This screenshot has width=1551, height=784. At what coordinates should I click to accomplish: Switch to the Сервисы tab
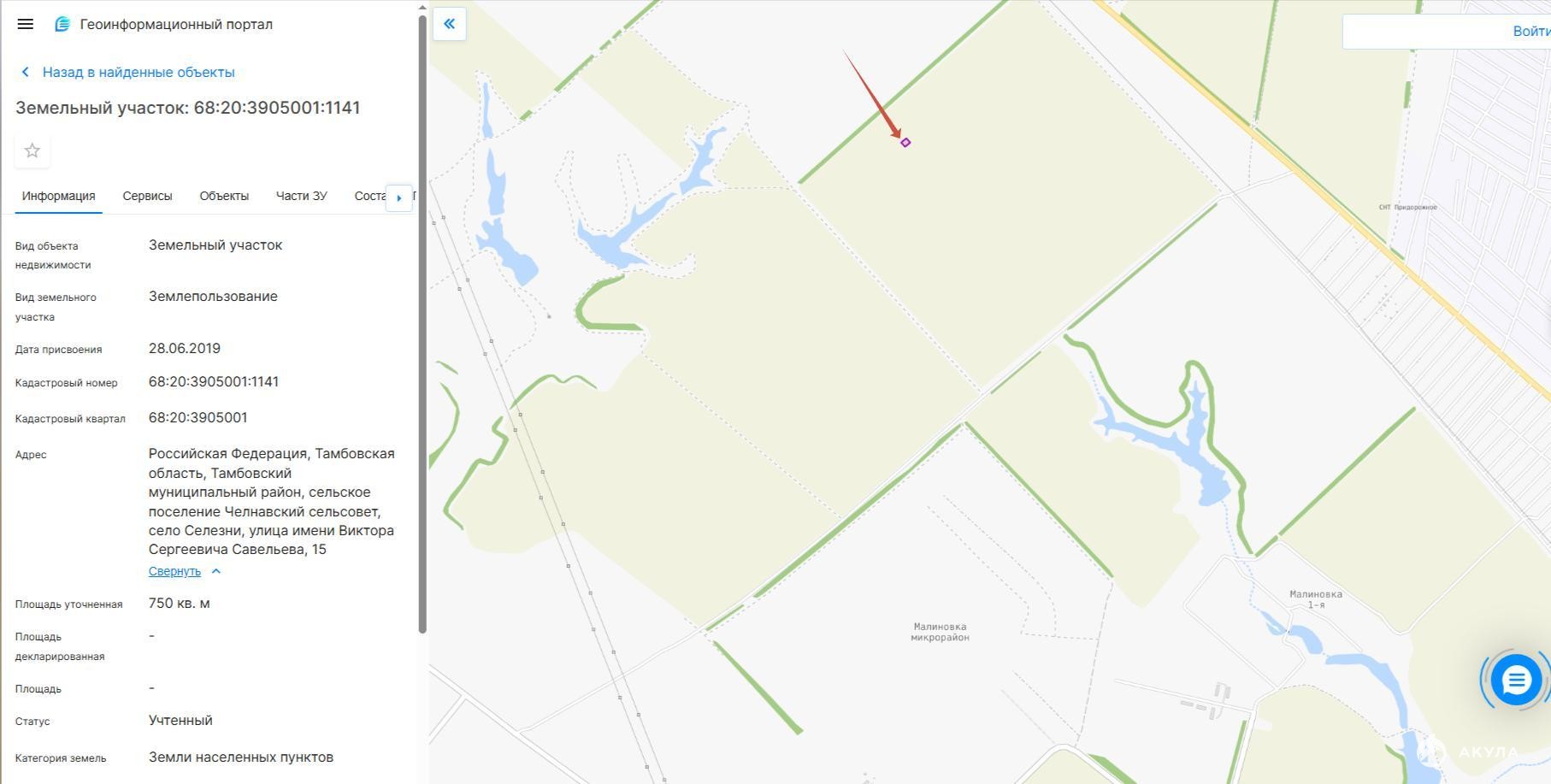[147, 196]
